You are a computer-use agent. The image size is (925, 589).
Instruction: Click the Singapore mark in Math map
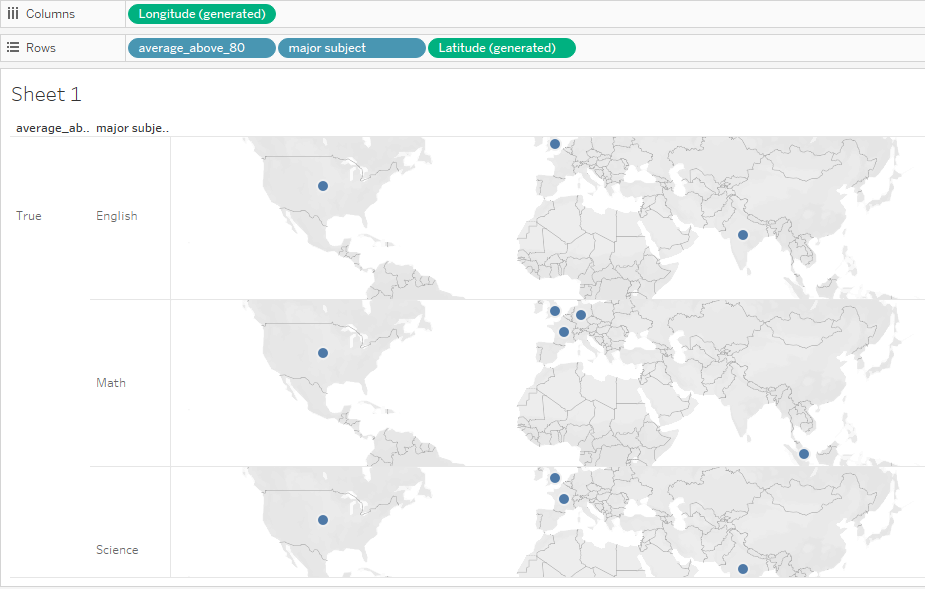pos(804,454)
